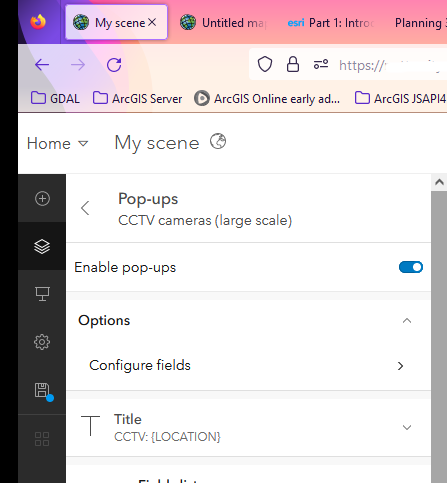
Task: Click the shield tracking protection icon
Action: (x=265, y=64)
